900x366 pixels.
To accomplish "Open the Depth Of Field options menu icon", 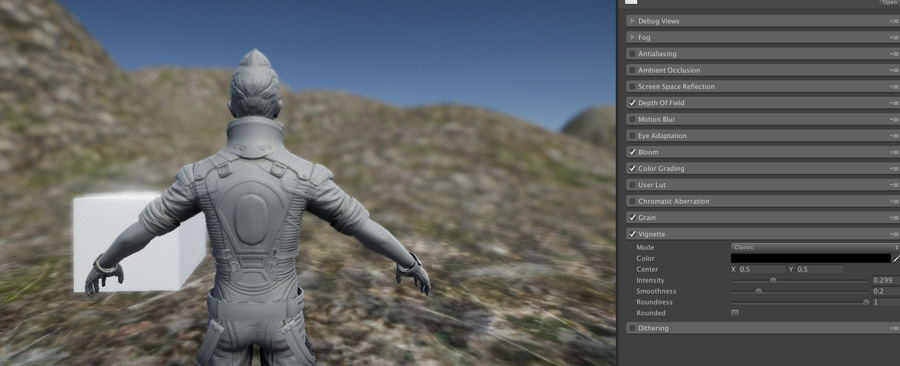I will pyautogui.click(x=895, y=103).
